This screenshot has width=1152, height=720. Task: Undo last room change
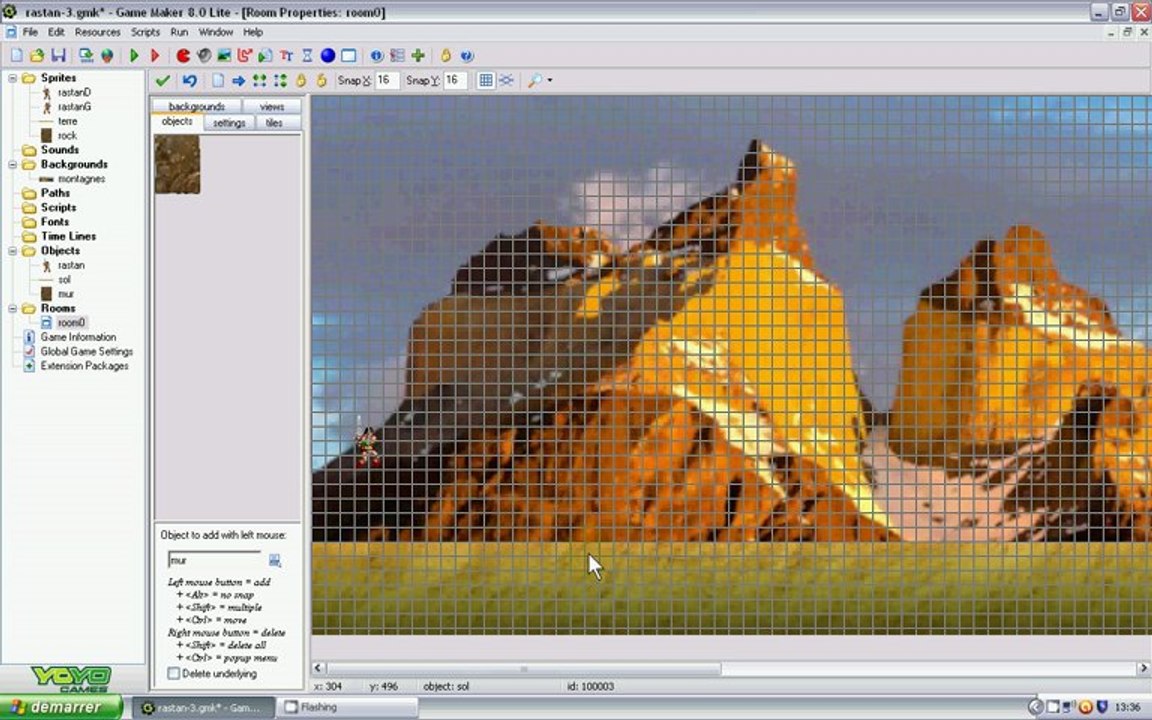pos(190,81)
